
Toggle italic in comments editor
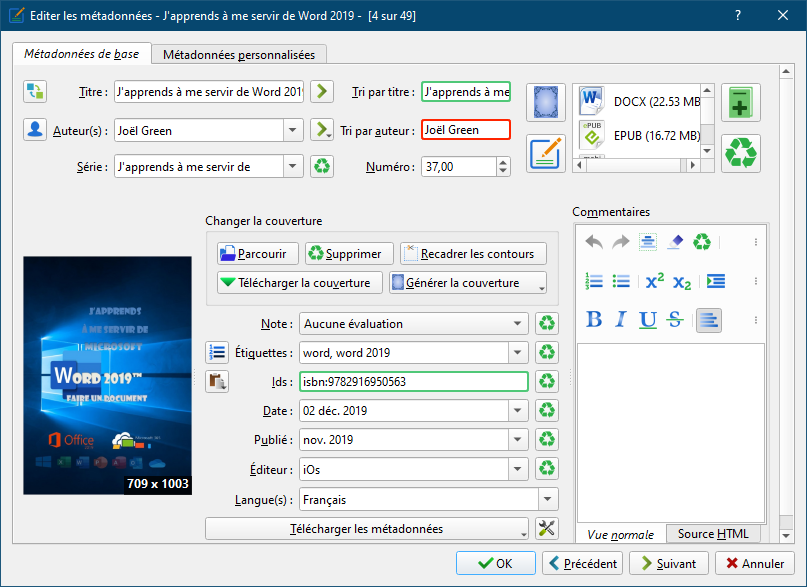click(x=621, y=320)
